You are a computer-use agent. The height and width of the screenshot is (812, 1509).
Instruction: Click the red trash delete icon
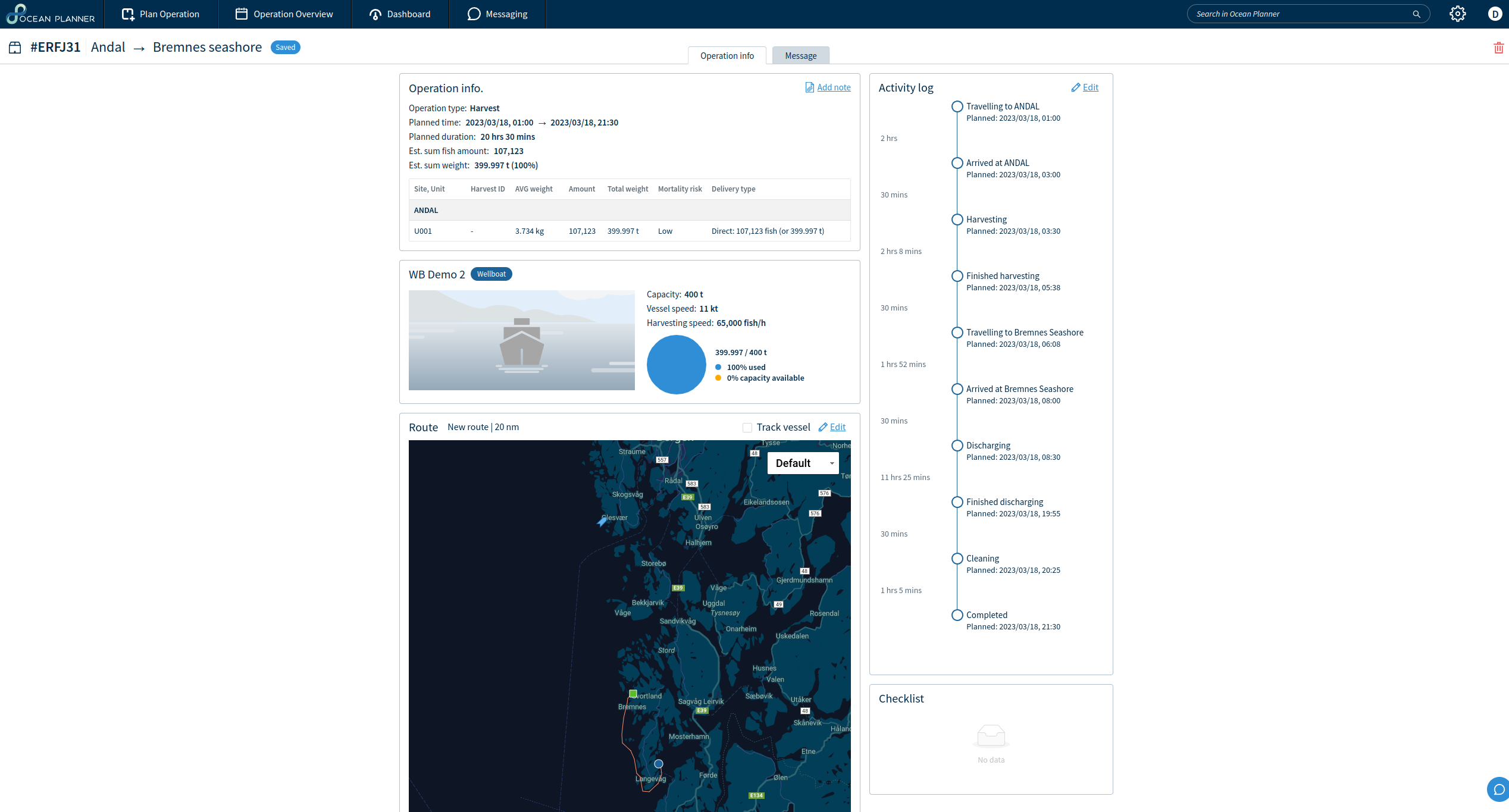tap(1498, 48)
